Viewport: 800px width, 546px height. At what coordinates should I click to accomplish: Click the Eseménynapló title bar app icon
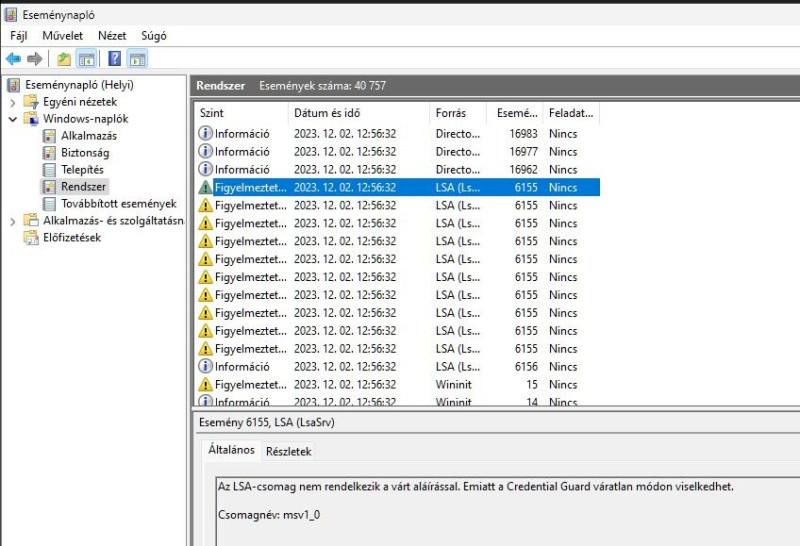click(x=11, y=15)
